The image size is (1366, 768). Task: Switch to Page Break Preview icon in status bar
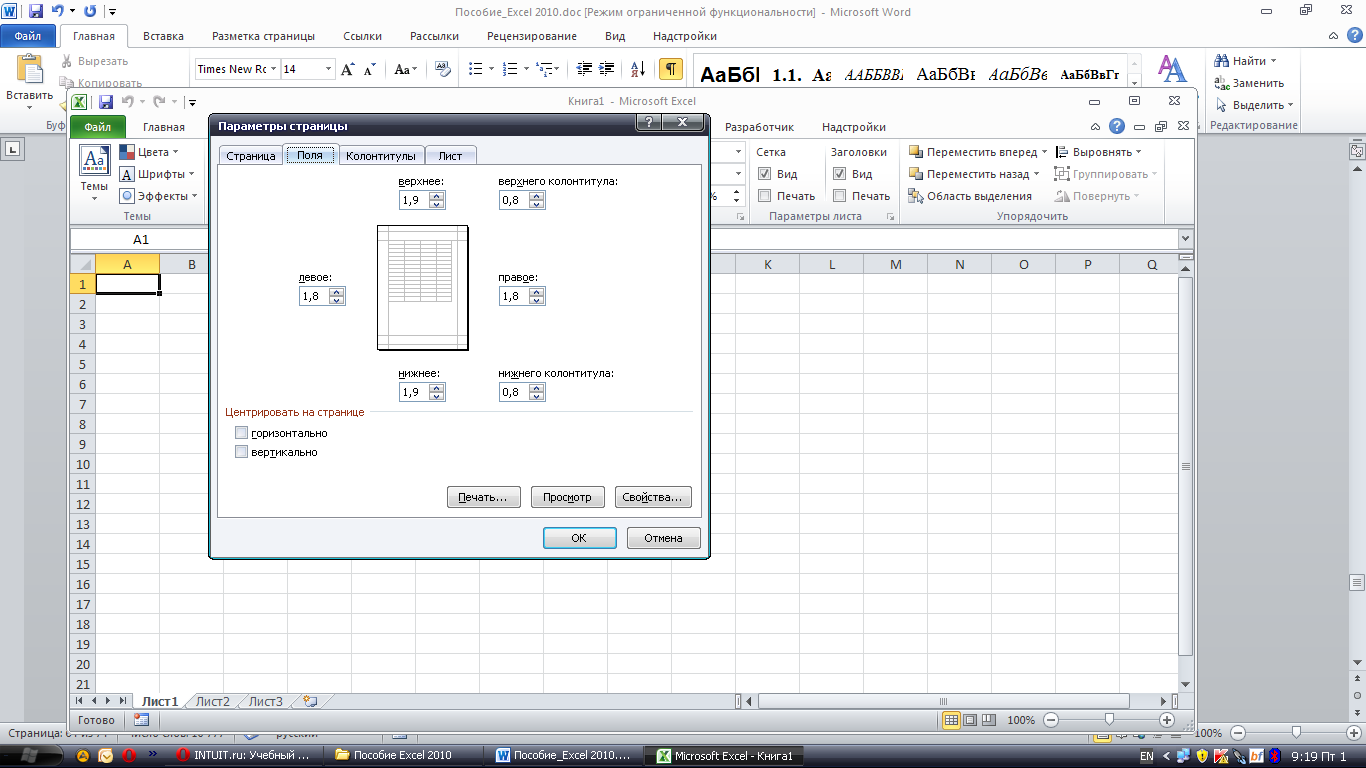pyautogui.click(x=989, y=720)
